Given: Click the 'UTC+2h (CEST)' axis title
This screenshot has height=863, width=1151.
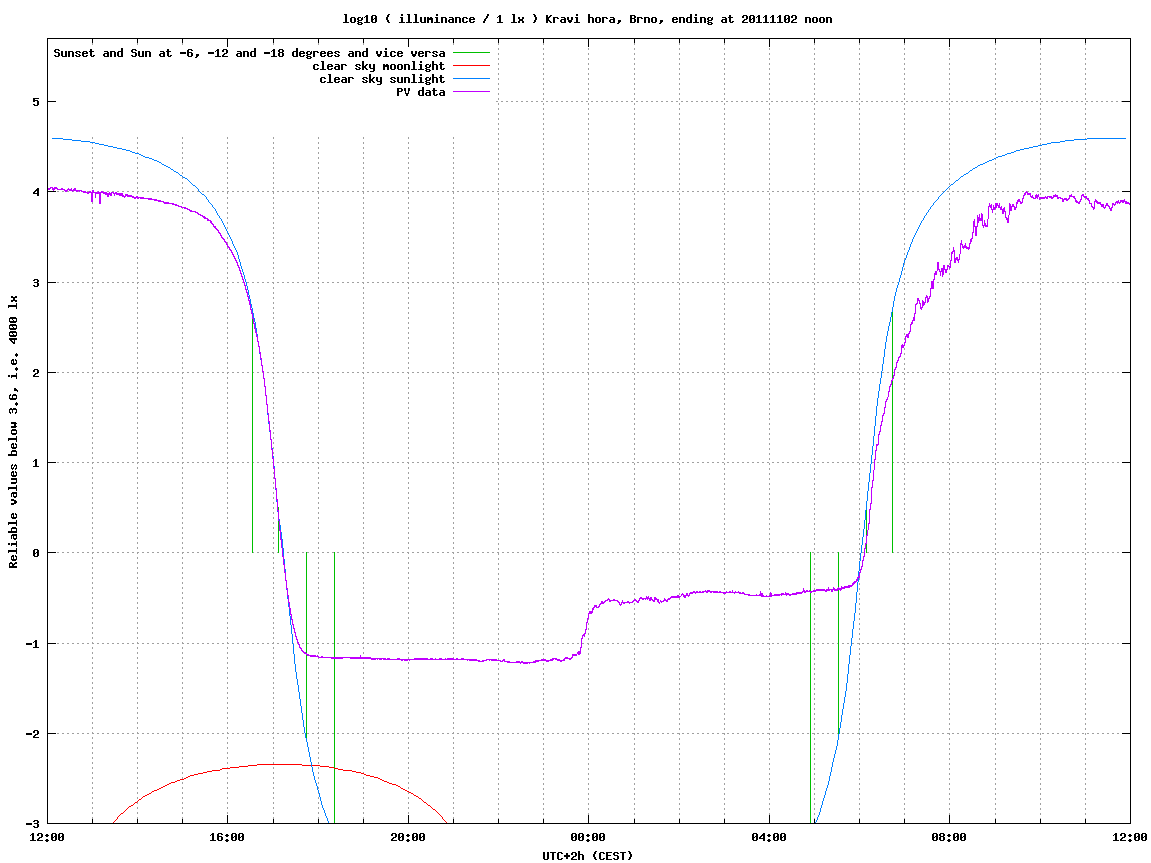Looking at the screenshot, I should (587, 856).
